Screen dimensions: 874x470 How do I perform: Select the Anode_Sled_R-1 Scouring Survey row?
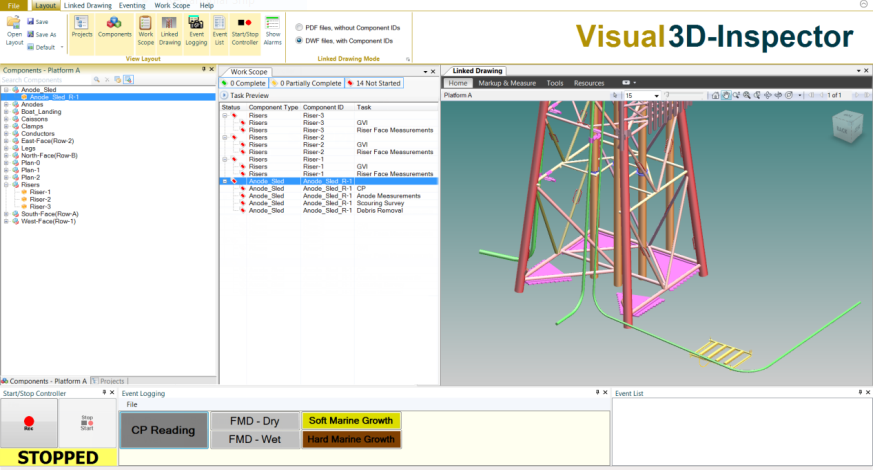click(329, 203)
